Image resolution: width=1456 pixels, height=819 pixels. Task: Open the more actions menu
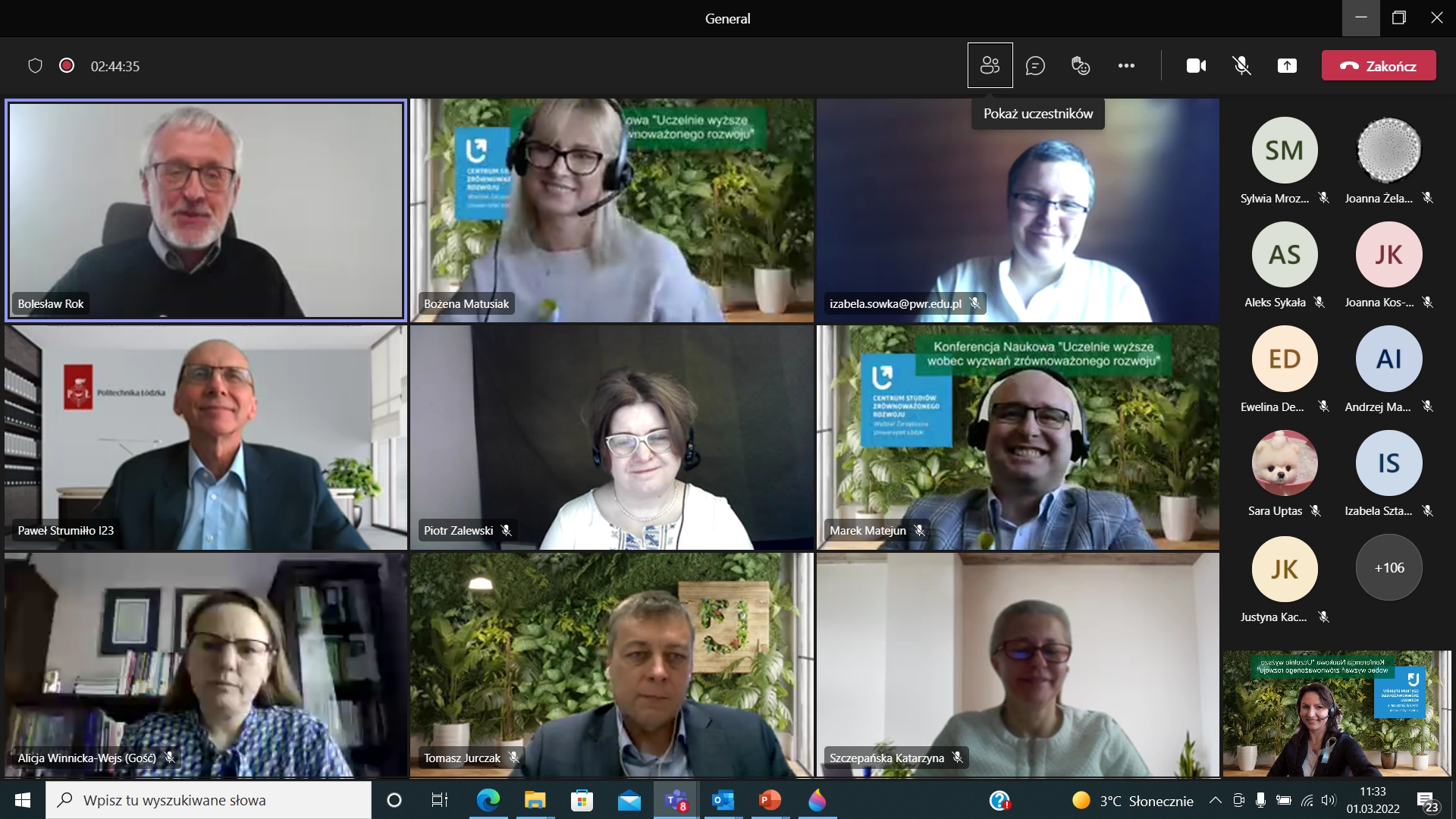pos(1125,65)
